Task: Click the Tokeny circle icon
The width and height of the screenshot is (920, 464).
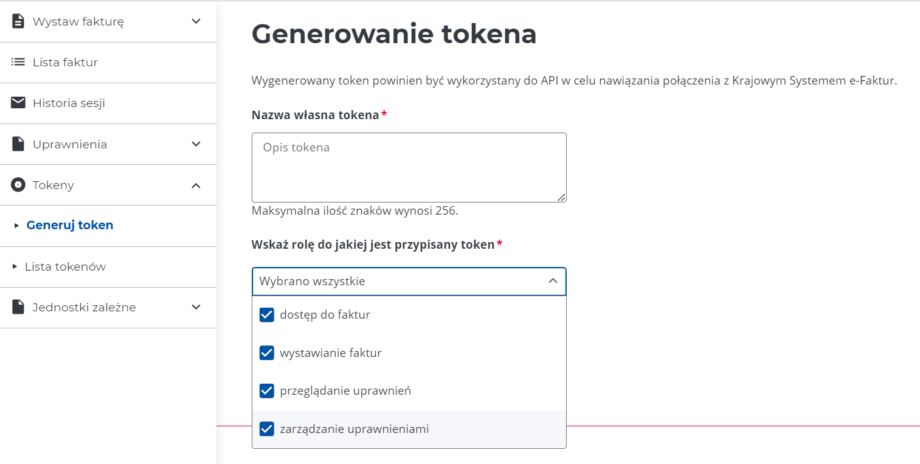Action: tap(18, 185)
